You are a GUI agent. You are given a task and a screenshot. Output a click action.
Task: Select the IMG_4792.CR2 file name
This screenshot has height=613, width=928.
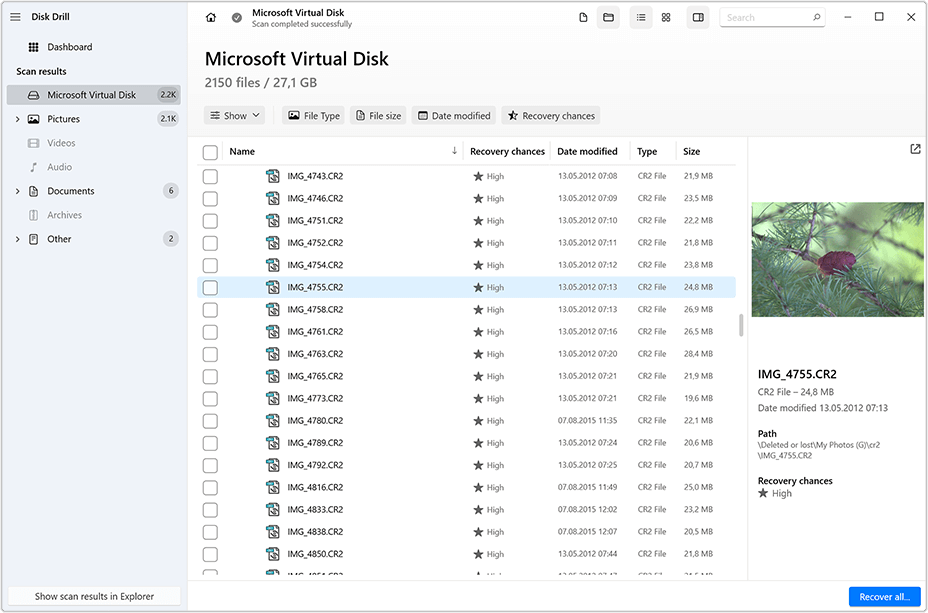point(315,465)
